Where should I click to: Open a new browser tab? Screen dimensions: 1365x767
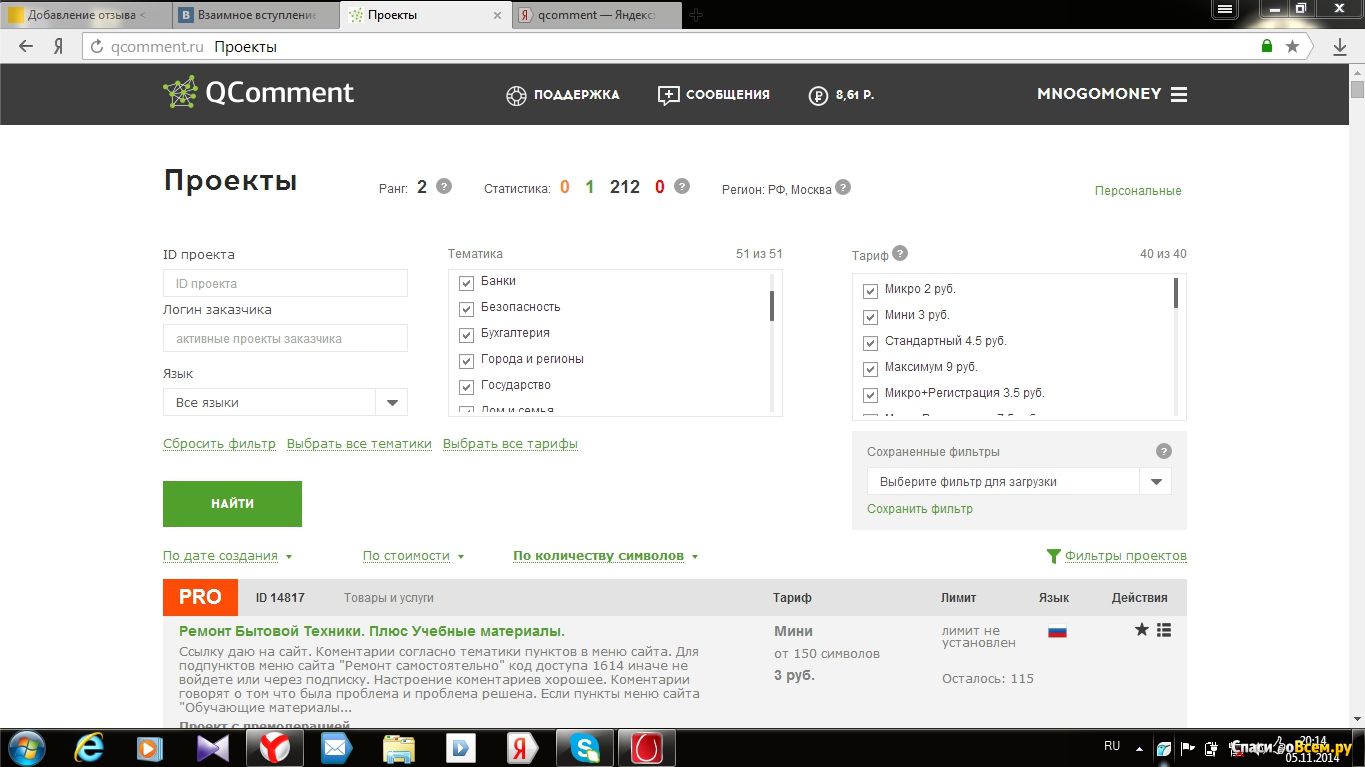coord(697,15)
